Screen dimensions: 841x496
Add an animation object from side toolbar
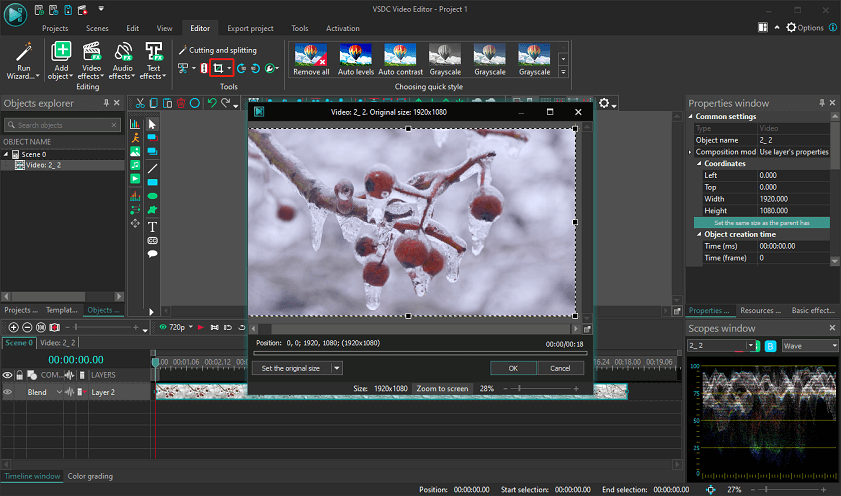pyautogui.click(x=135, y=138)
